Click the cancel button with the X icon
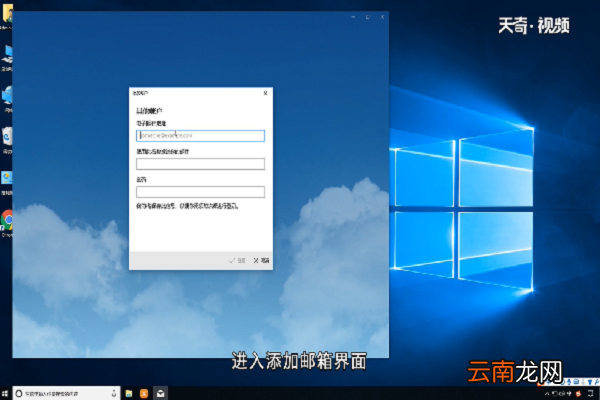Viewport: 600px width, 400px height. [x=261, y=260]
